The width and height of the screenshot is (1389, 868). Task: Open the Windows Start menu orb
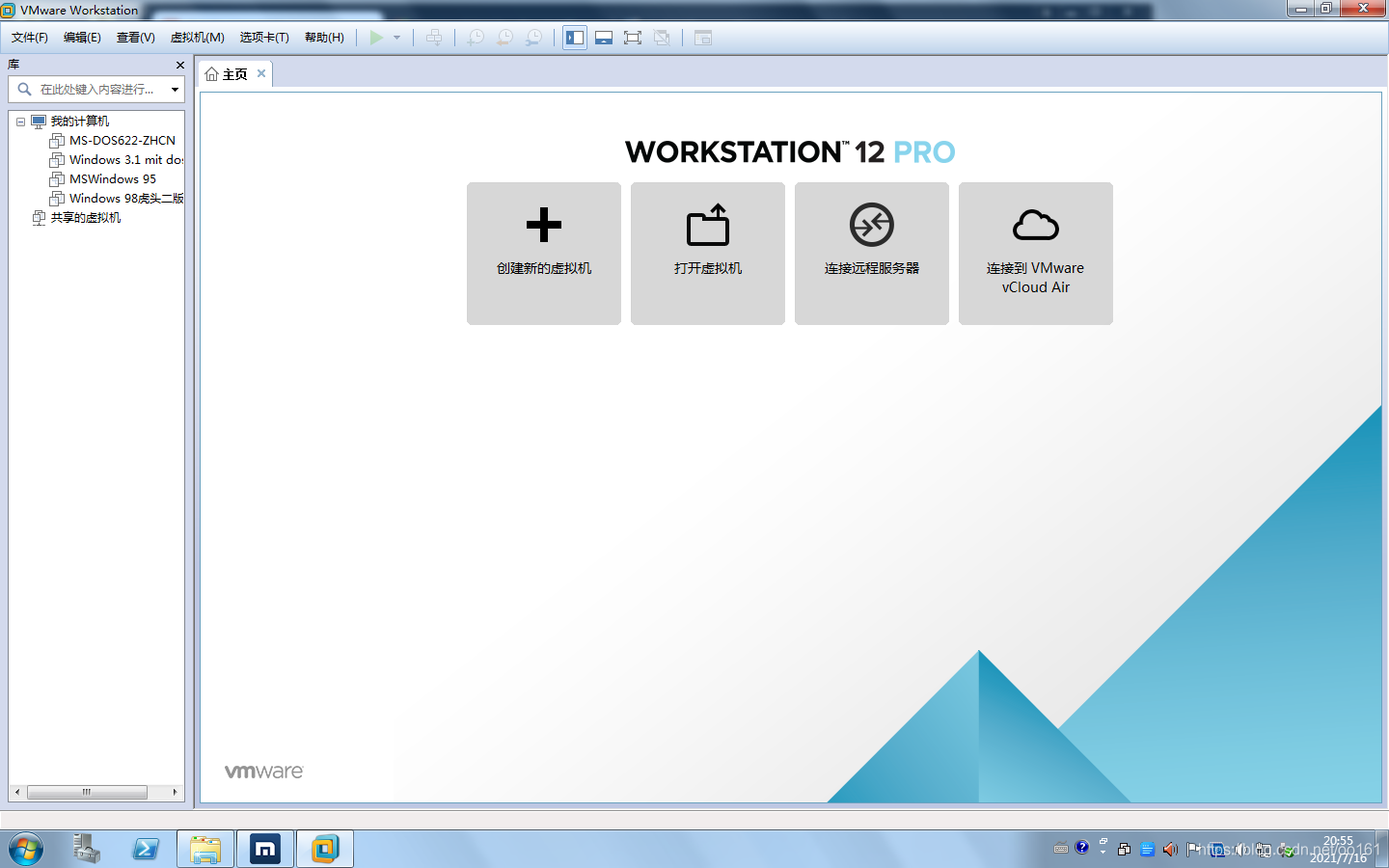26,850
